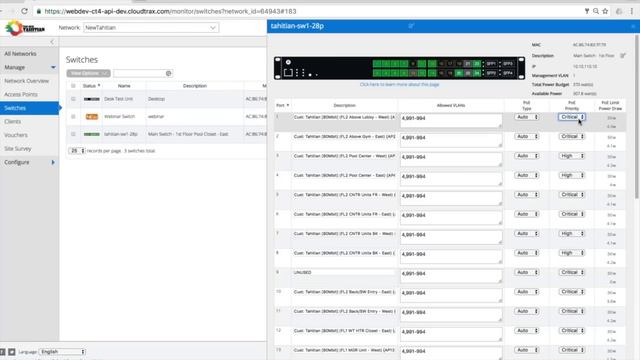640x360 pixels.
Task: Open the browser three-dot menu
Action: tap(631, 11)
